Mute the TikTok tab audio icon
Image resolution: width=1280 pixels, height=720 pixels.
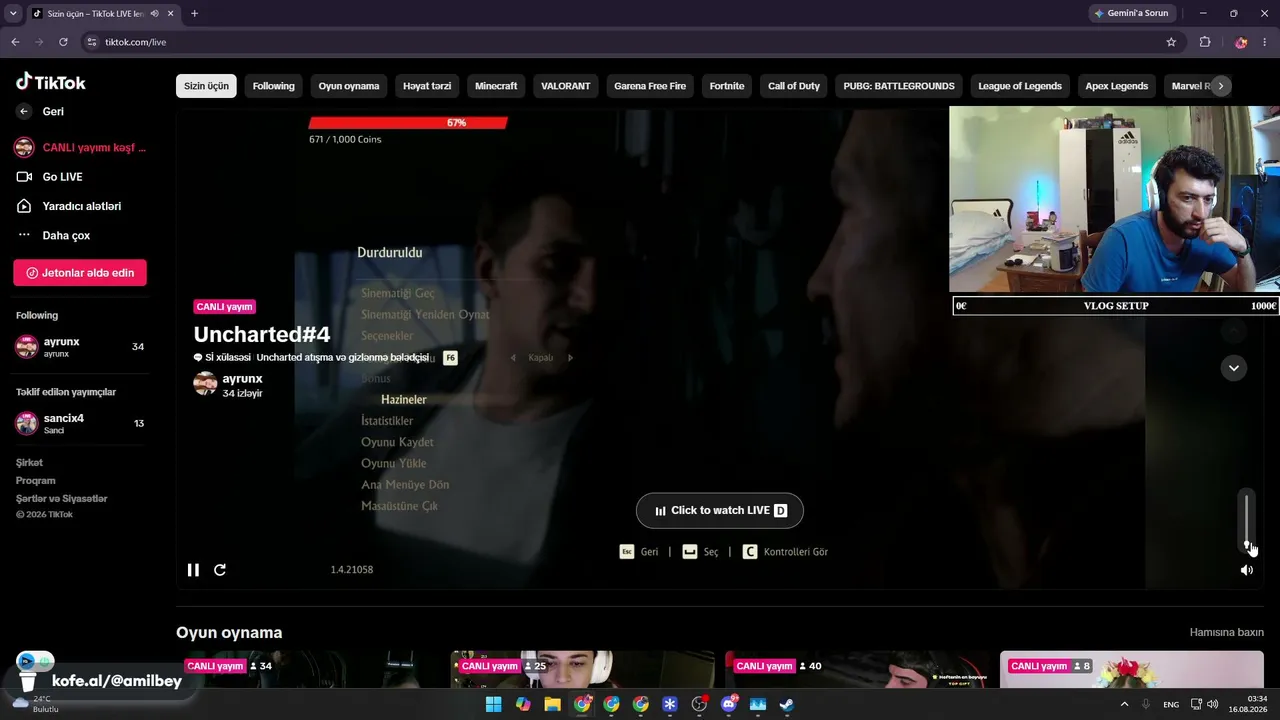pyautogui.click(x=155, y=14)
